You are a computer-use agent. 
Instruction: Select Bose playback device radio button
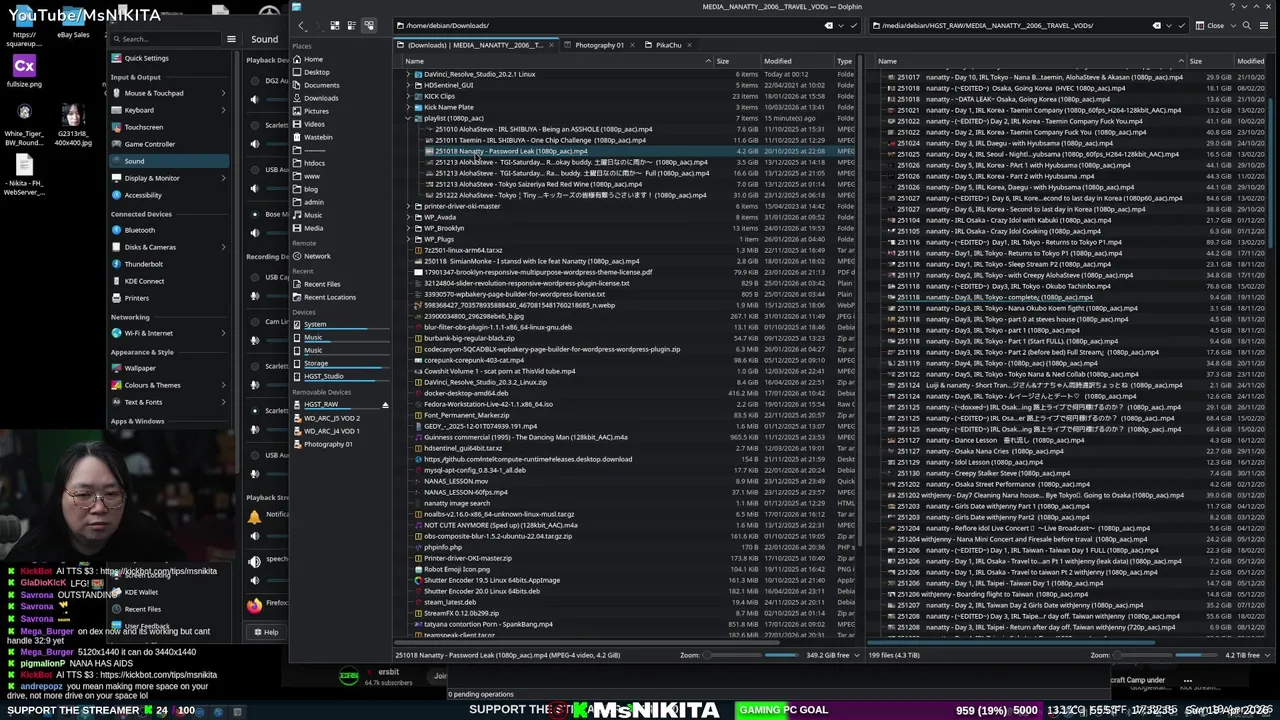pos(256,214)
